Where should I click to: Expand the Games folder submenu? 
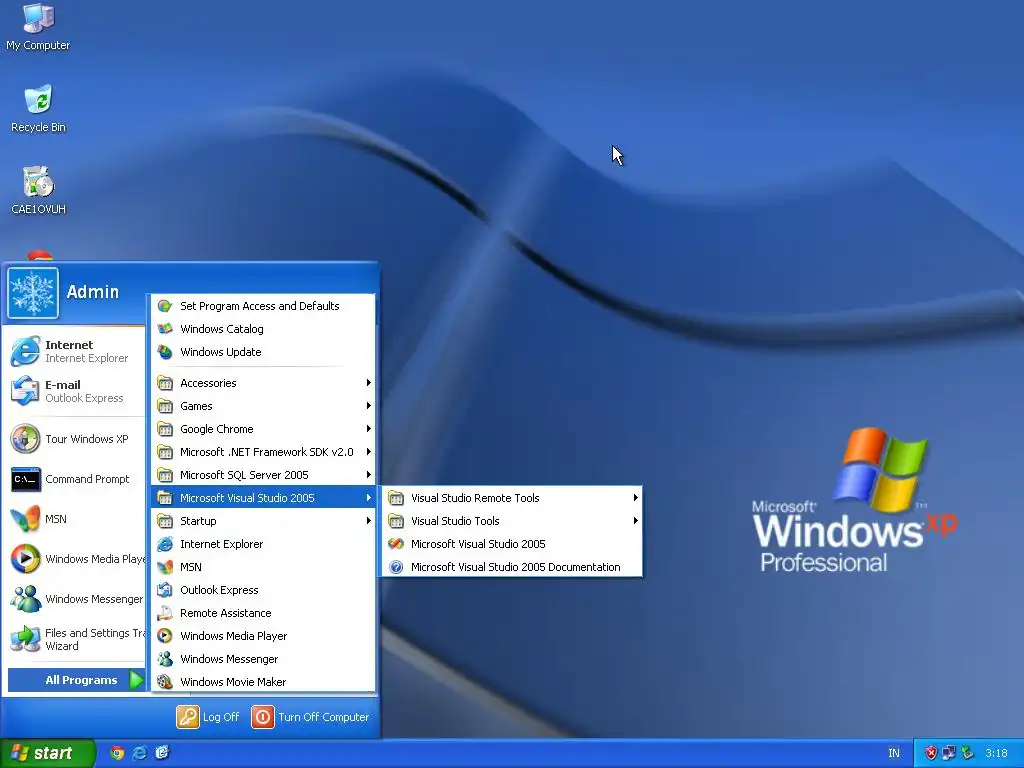263,406
